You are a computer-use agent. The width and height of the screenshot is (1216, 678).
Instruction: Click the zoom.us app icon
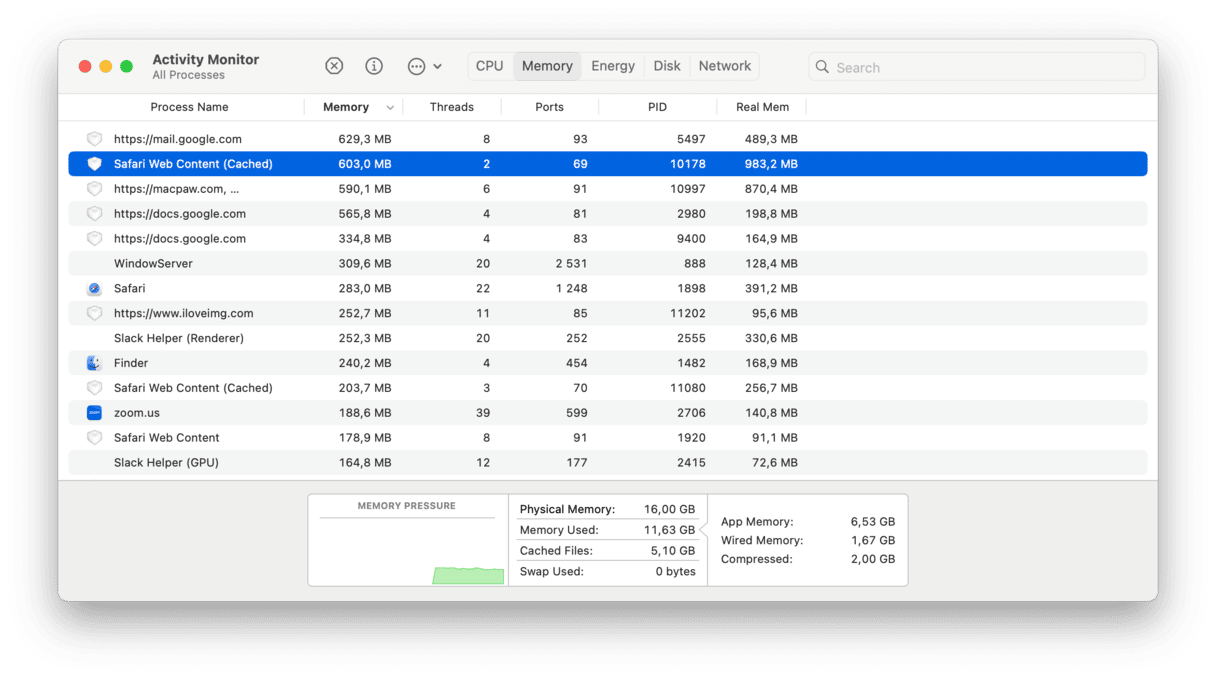pos(94,413)
